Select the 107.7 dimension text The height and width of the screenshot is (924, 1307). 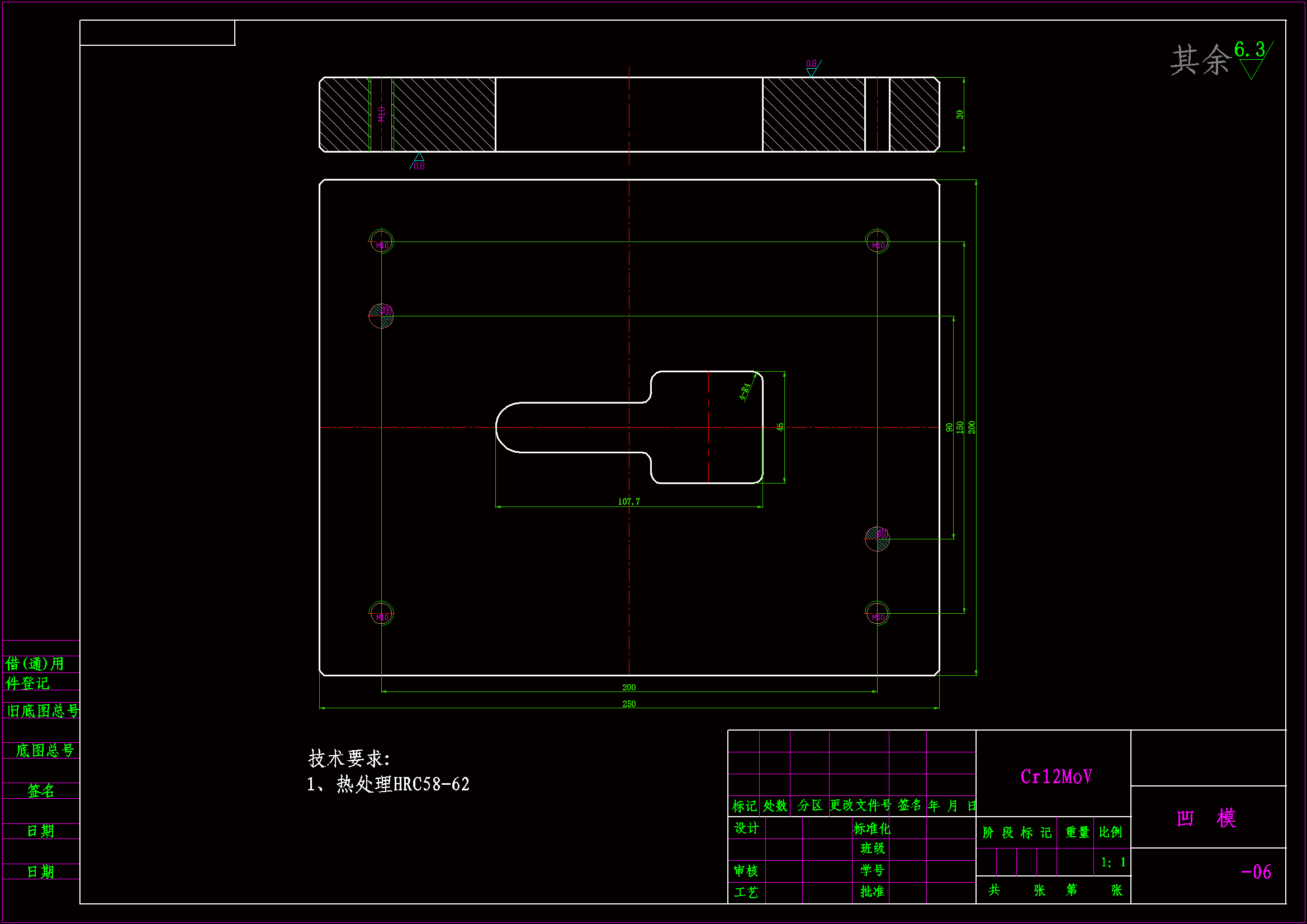(x=628, y=501)
